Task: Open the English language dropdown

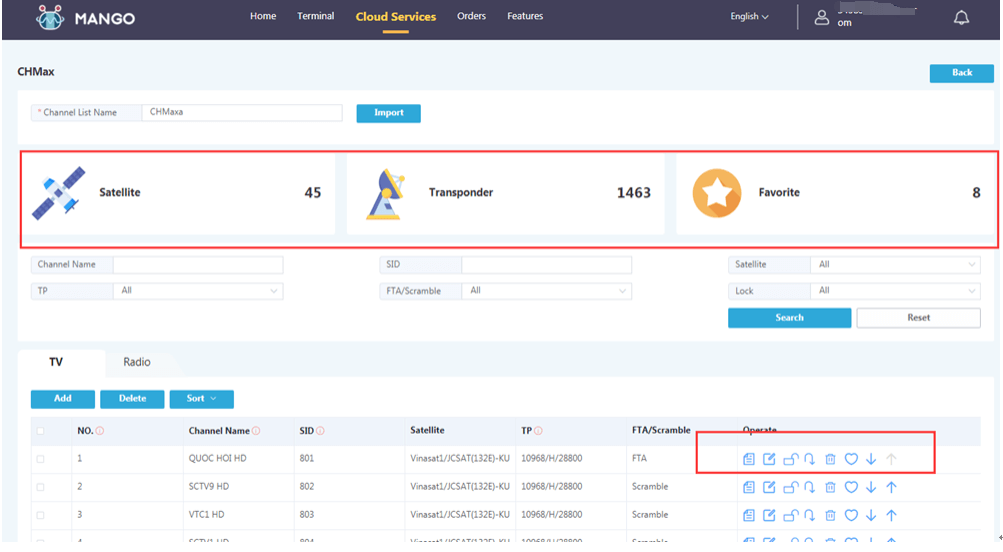Action: click(749, 17)
